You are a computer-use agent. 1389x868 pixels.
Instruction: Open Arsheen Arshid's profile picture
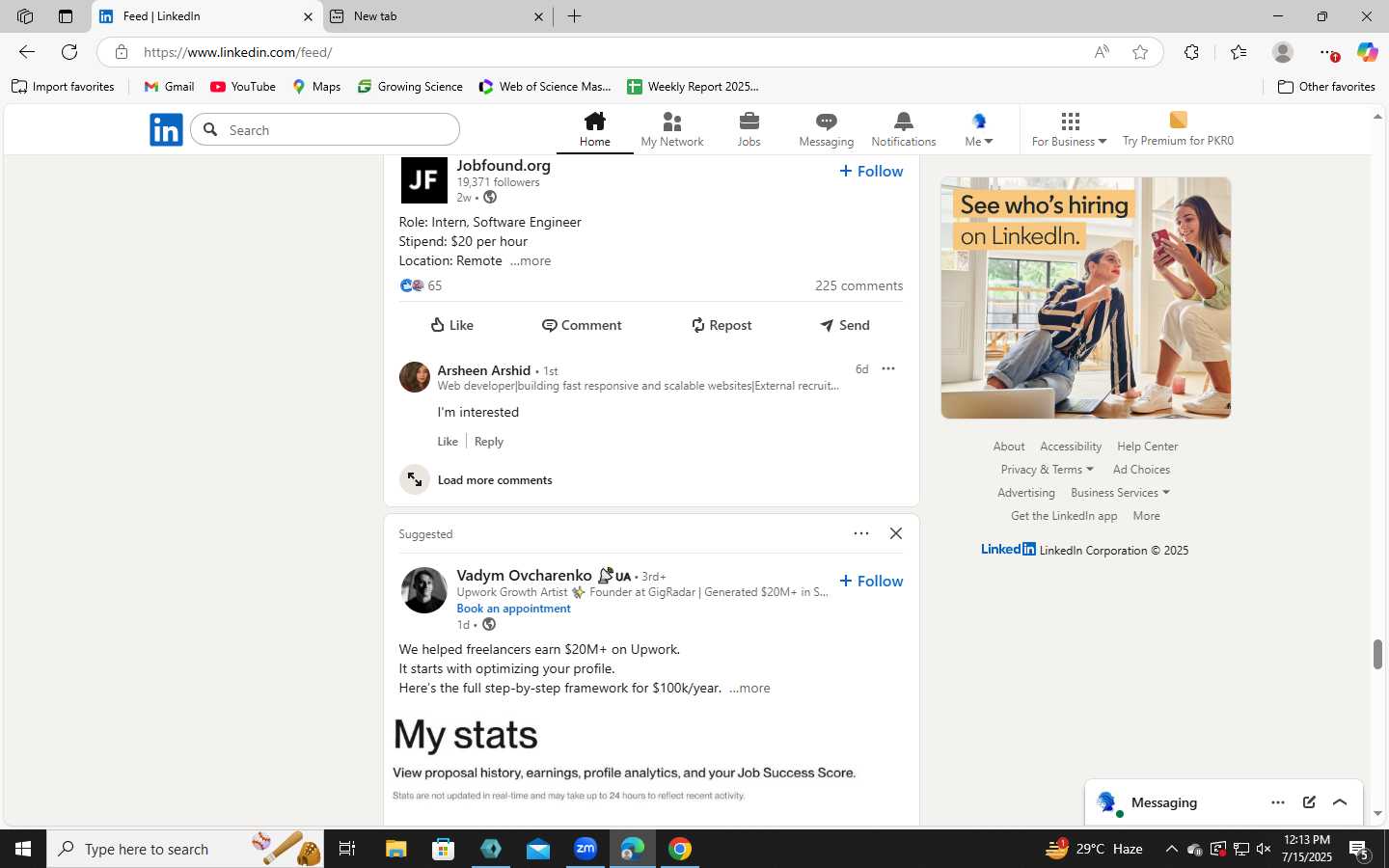(415, 377)
